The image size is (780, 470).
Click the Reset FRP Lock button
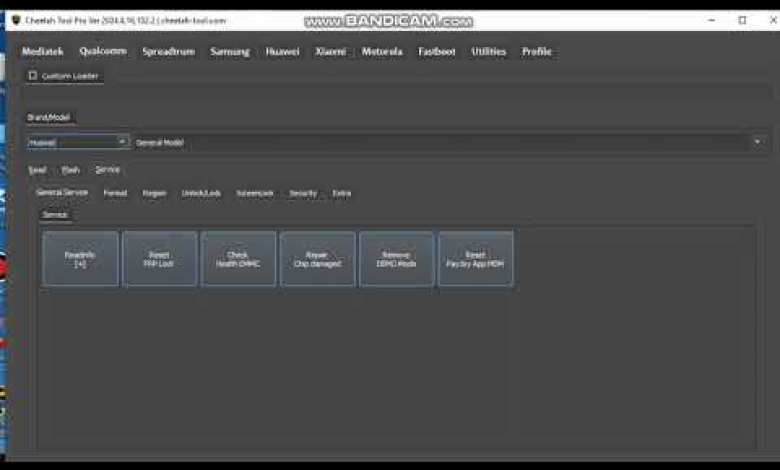pyautogui.click(x=159, y=260)
